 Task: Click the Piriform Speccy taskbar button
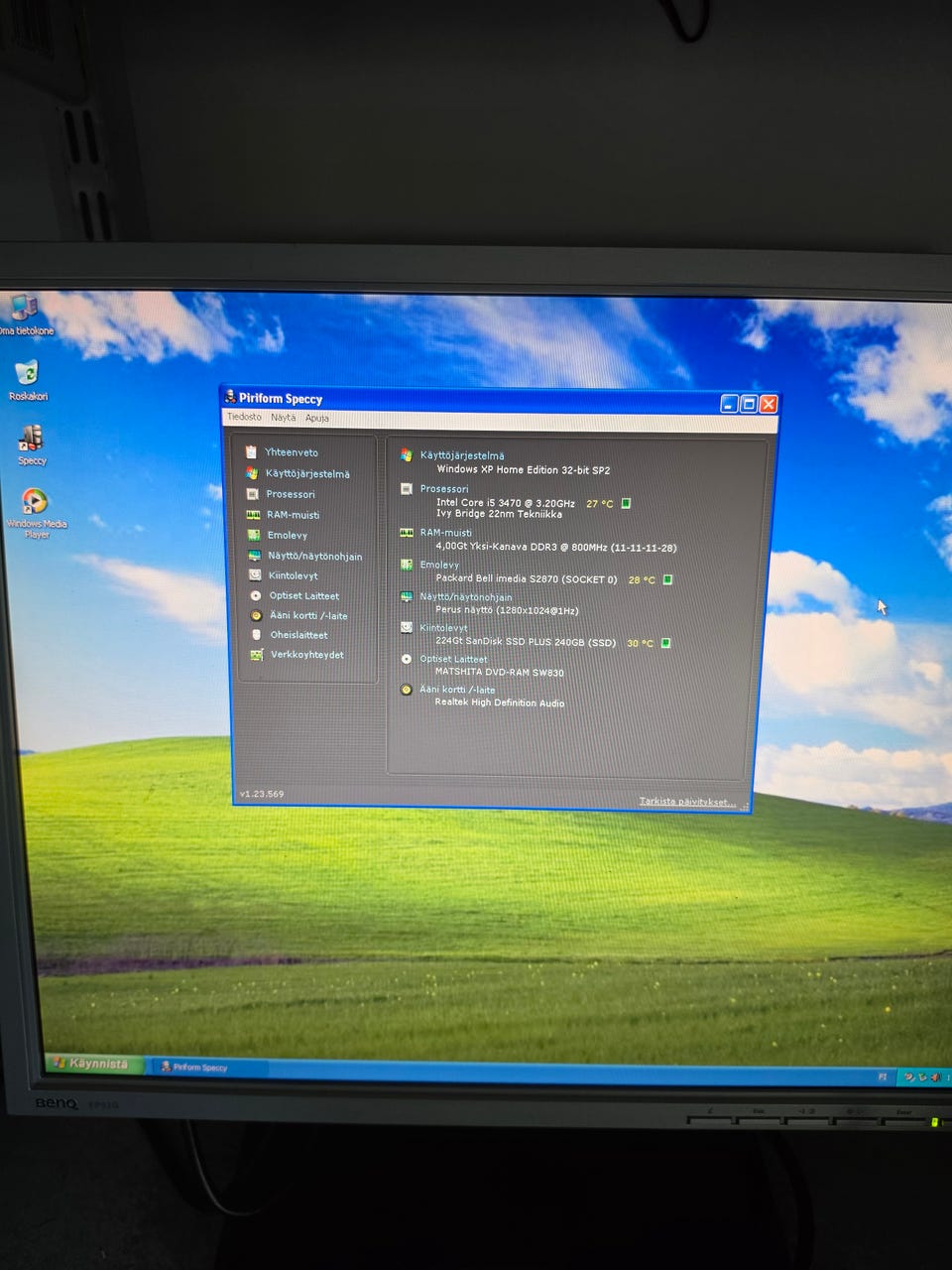click(205, 1068)
